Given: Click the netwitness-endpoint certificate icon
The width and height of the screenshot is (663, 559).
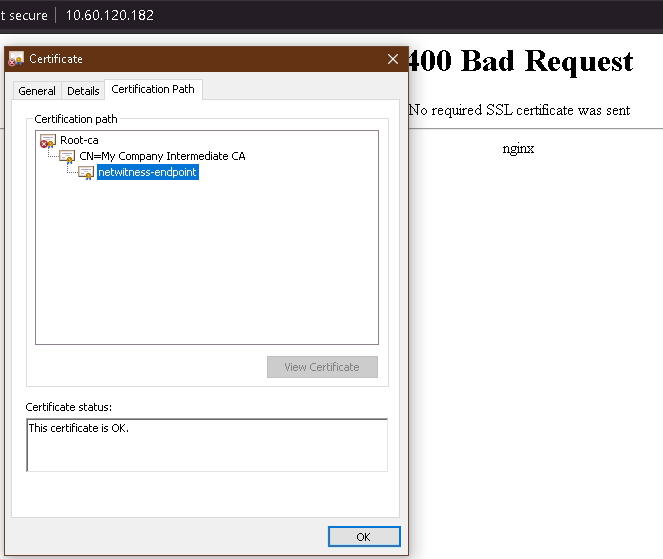Looking at the screenshot, I should pyautogui.click(x=86, y=172).
